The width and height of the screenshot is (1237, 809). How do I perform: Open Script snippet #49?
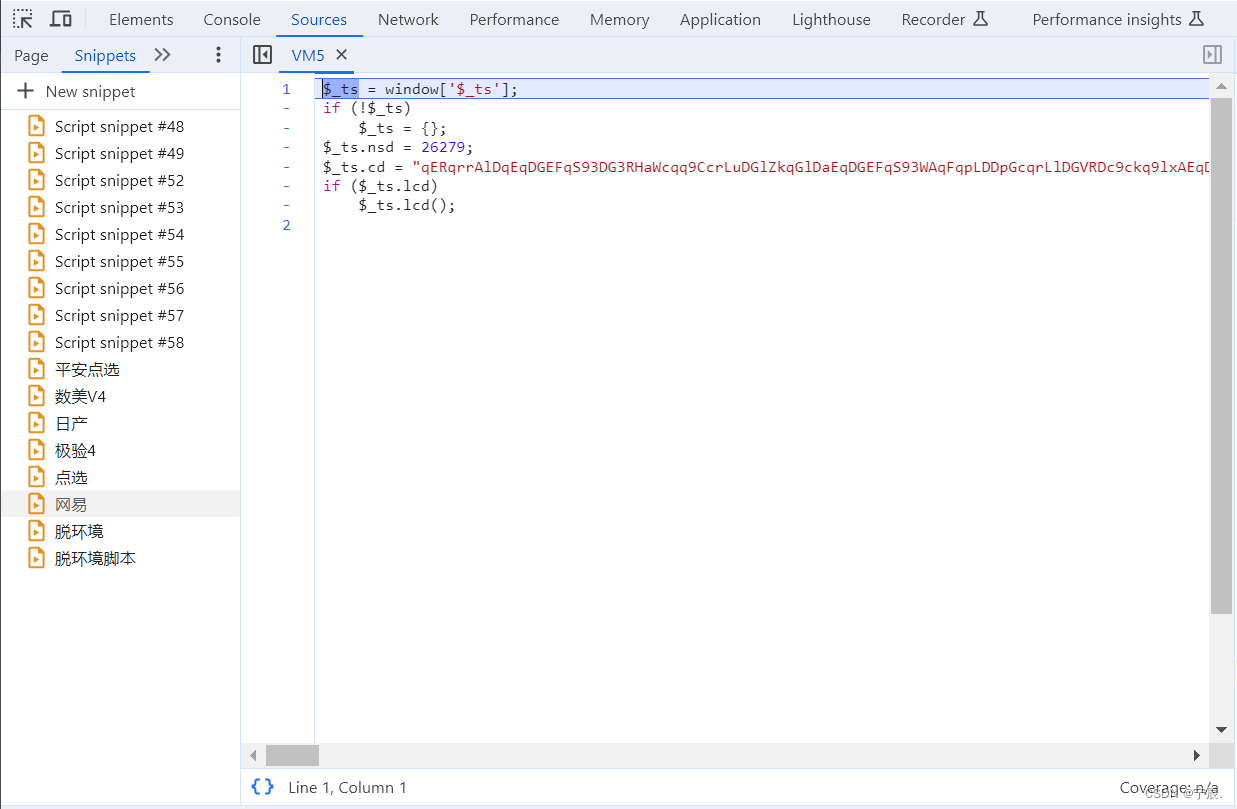(x=119, y=153)
